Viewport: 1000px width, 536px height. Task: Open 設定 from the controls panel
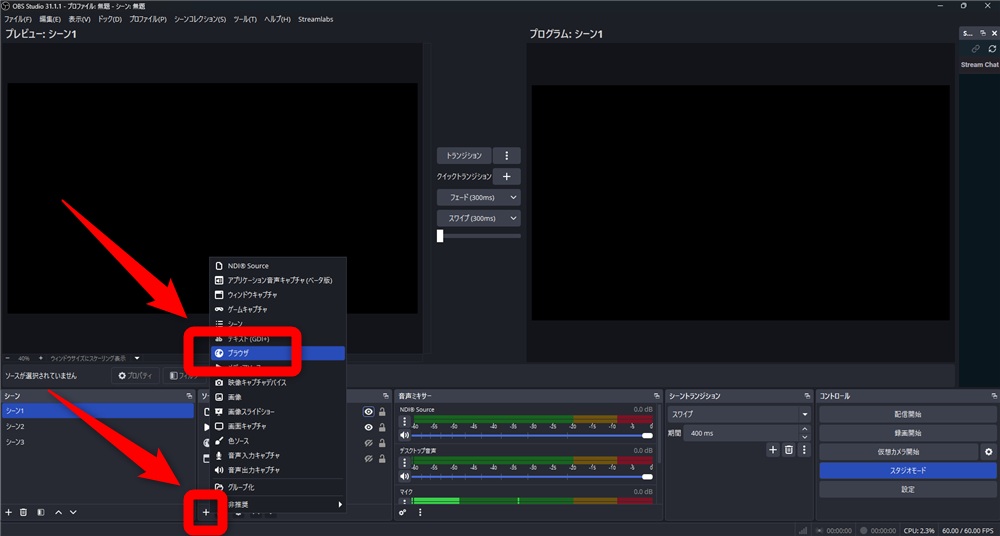(907, 489)
